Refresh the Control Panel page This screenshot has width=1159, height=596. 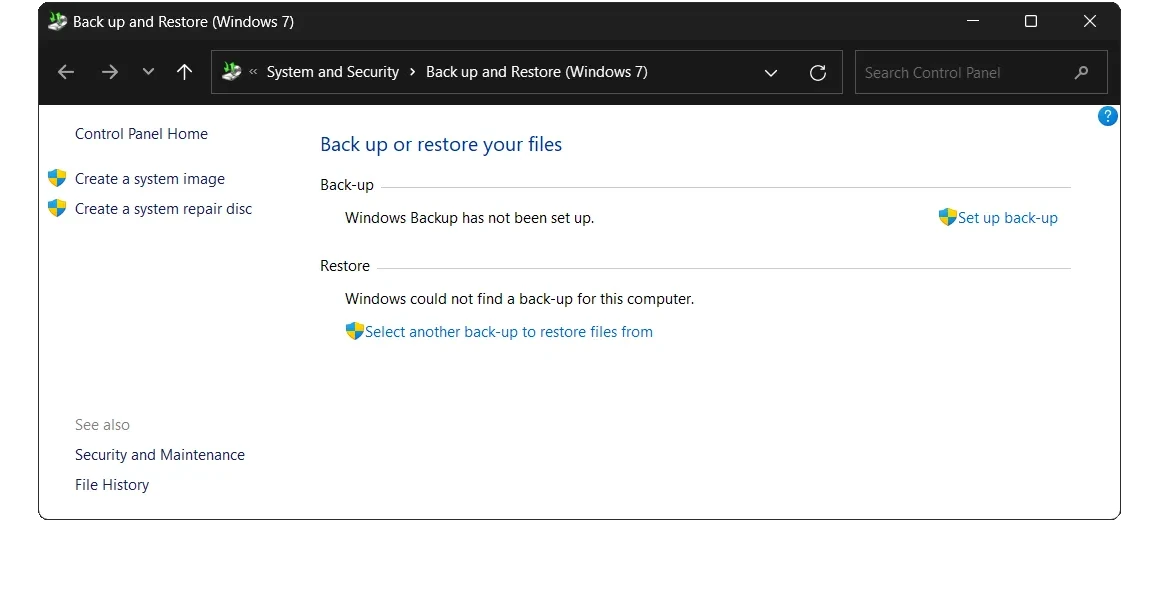pos(818,72)
